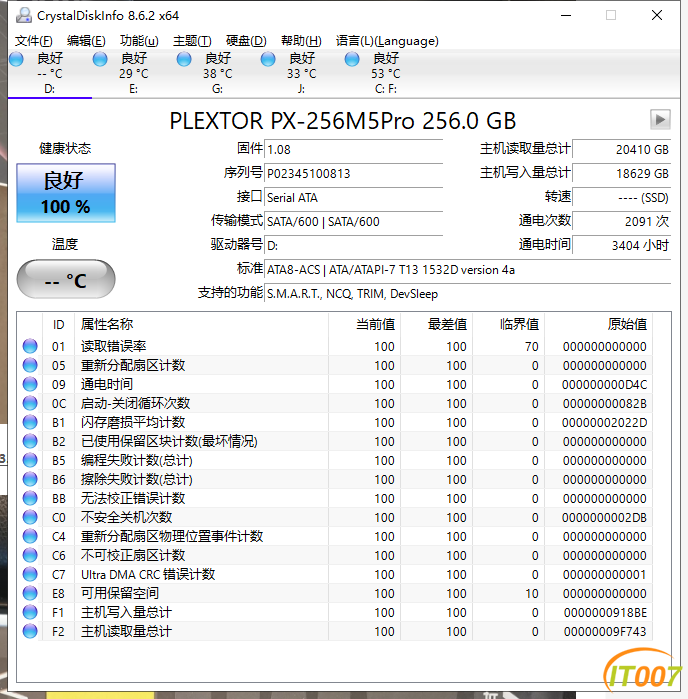This screenshot has height=699, width=688.
Task: Click the 良好 100 % health status button
Action: click(66, 193)
